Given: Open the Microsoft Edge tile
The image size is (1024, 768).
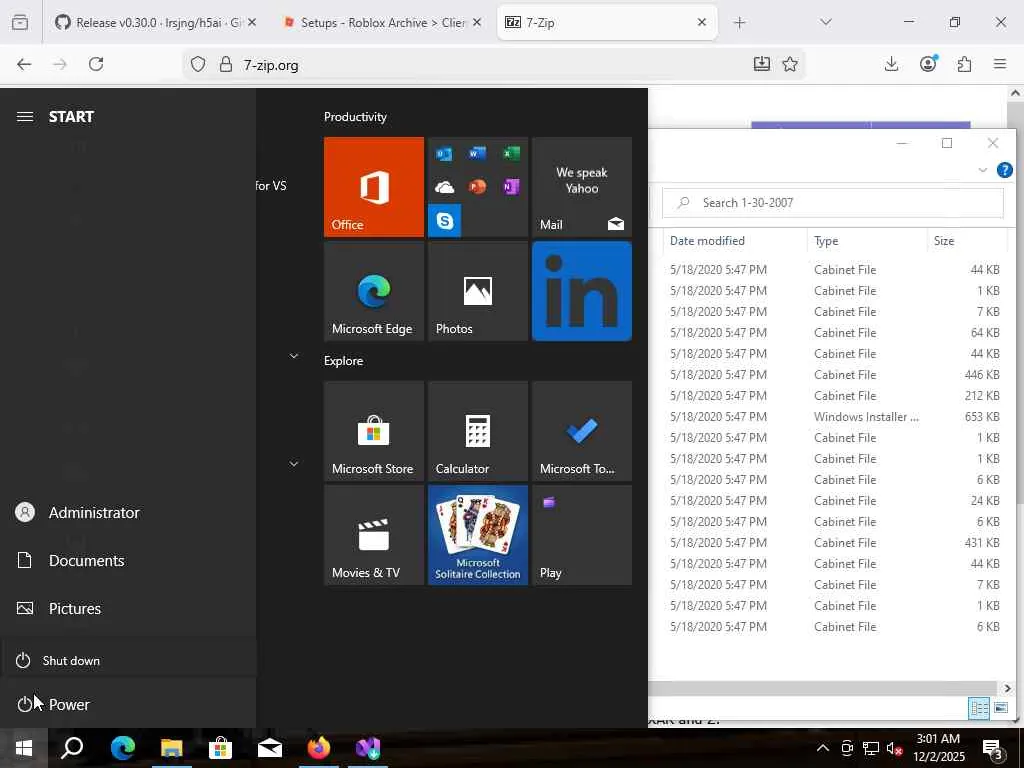Looking at the screenshot, I should (x=374, y=291).
